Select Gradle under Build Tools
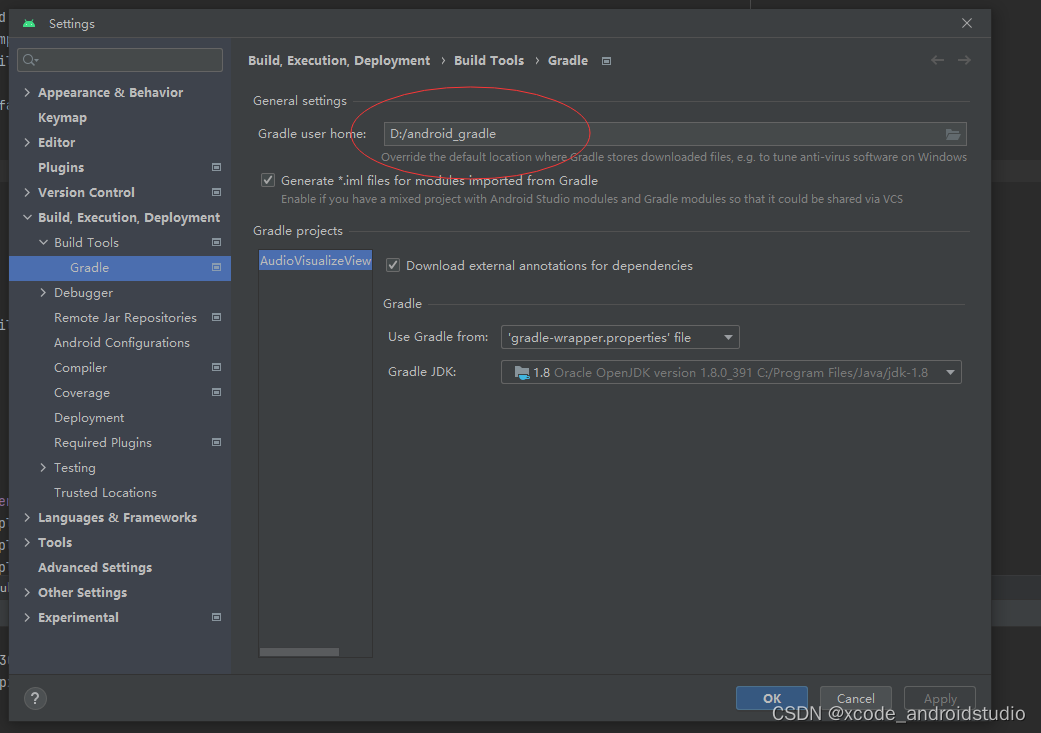The width and height of the screenshot is (1041, 733). 120,268
